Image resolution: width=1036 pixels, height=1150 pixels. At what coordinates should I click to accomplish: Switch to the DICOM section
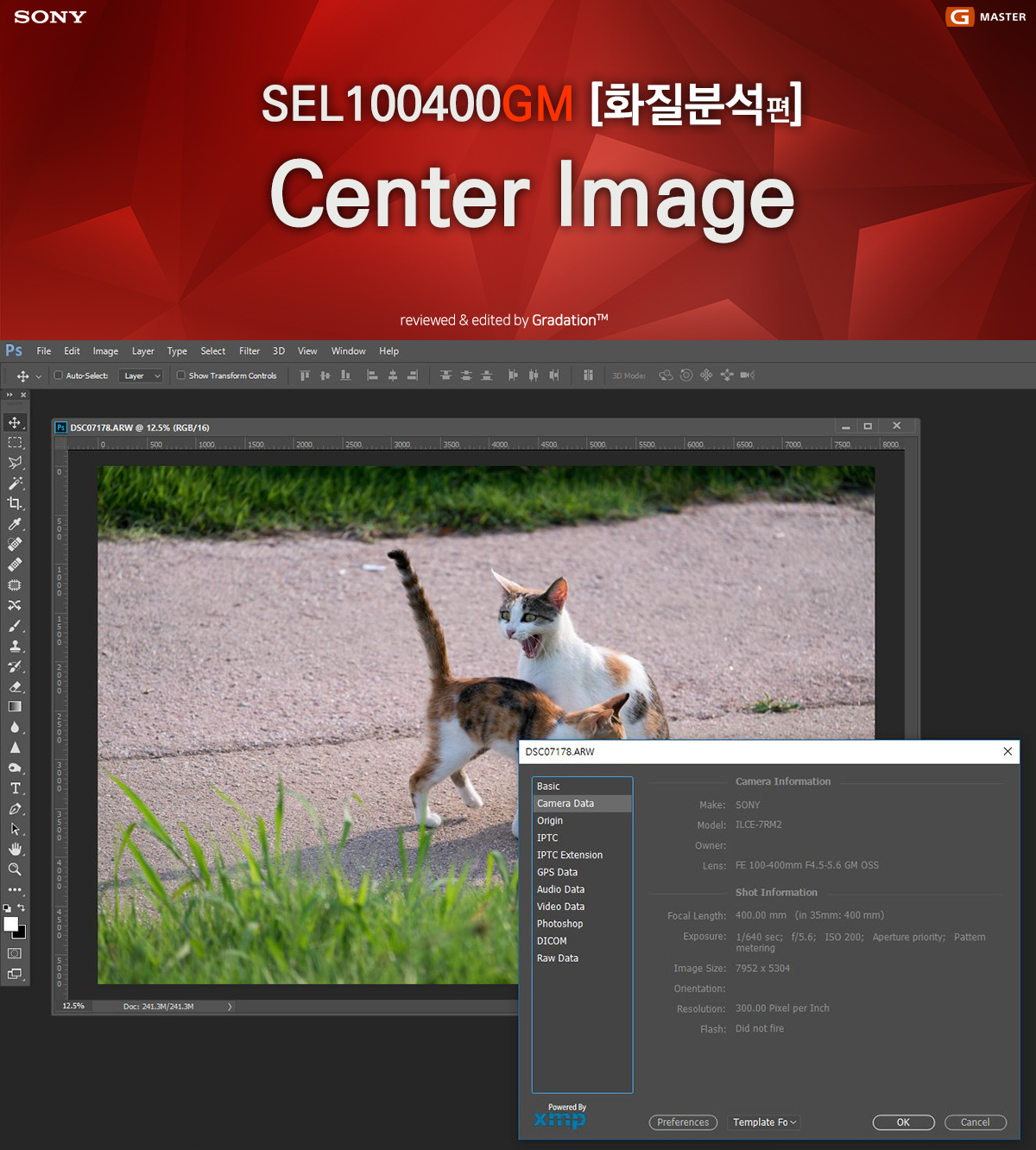[583, 941]
